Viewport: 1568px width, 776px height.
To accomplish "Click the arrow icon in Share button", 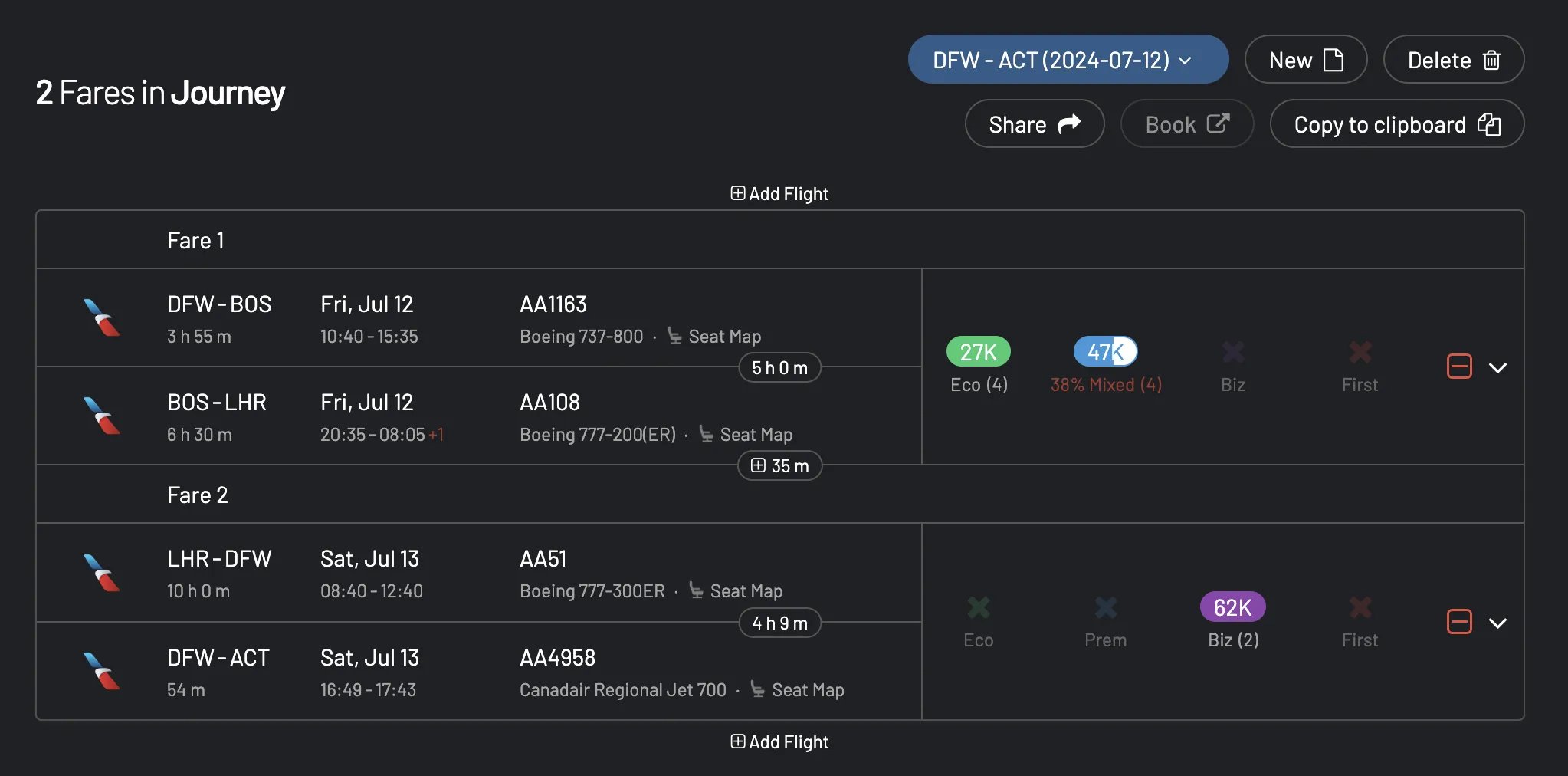I will [x=1069, y=123].
